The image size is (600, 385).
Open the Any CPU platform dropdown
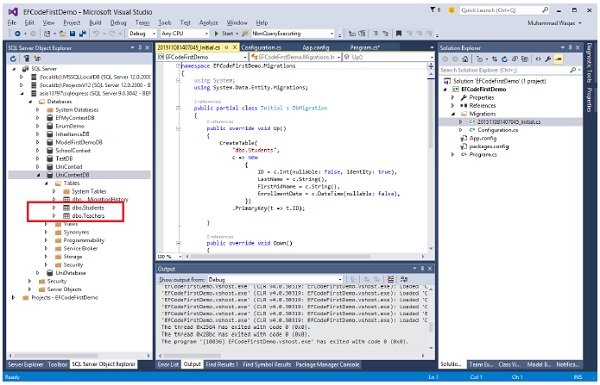pos(184,34)
